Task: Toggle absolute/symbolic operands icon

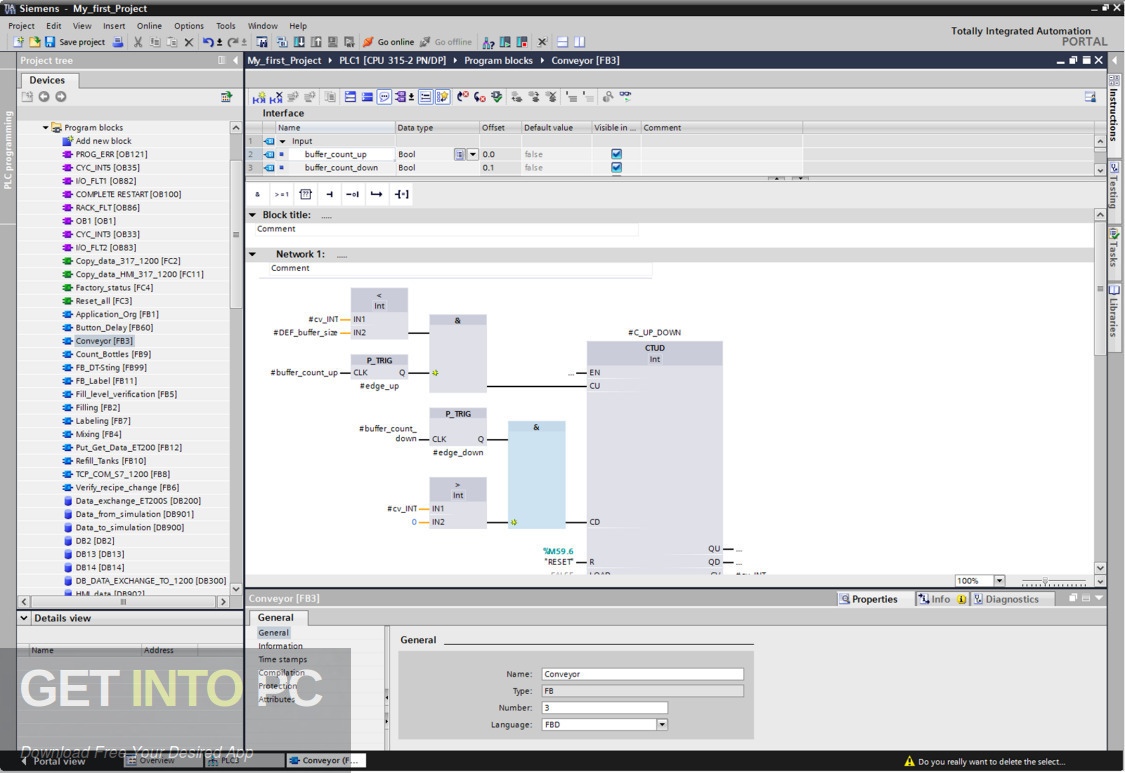Action: point(402,96)
